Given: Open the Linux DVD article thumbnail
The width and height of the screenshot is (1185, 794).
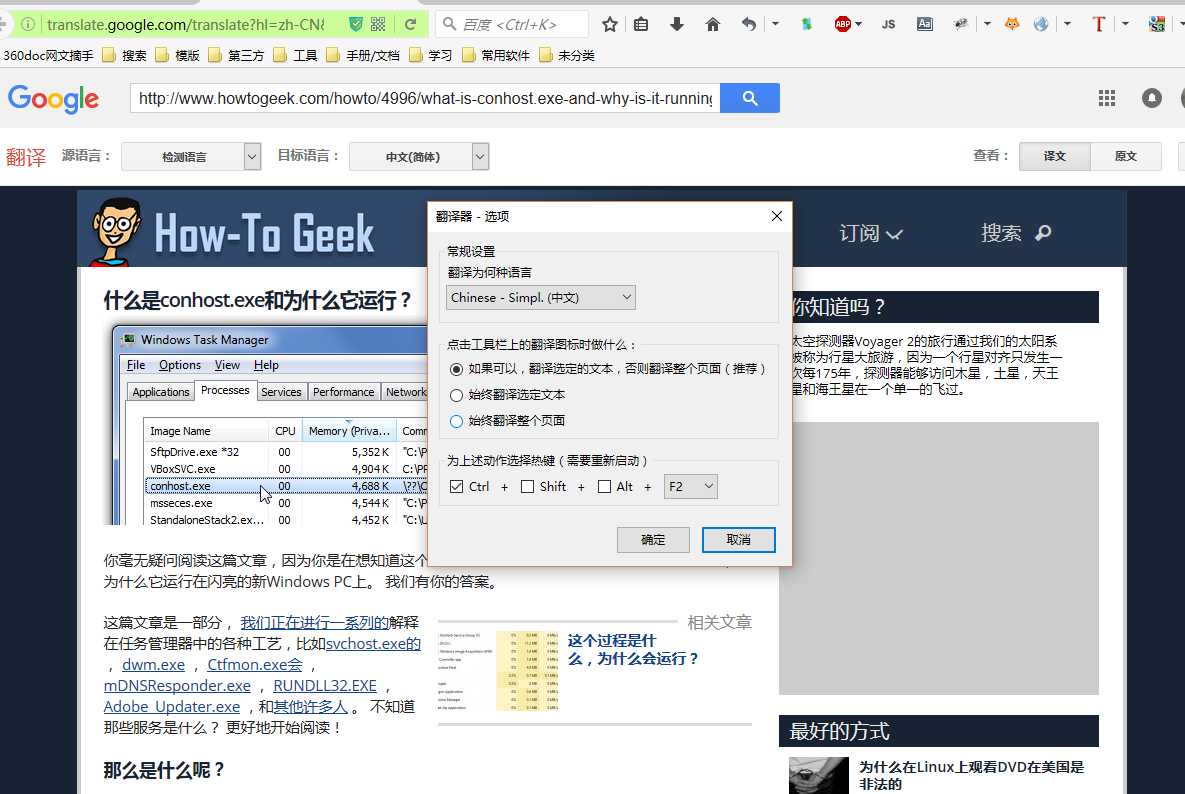Looking at the screenshot, I should 818,775.
